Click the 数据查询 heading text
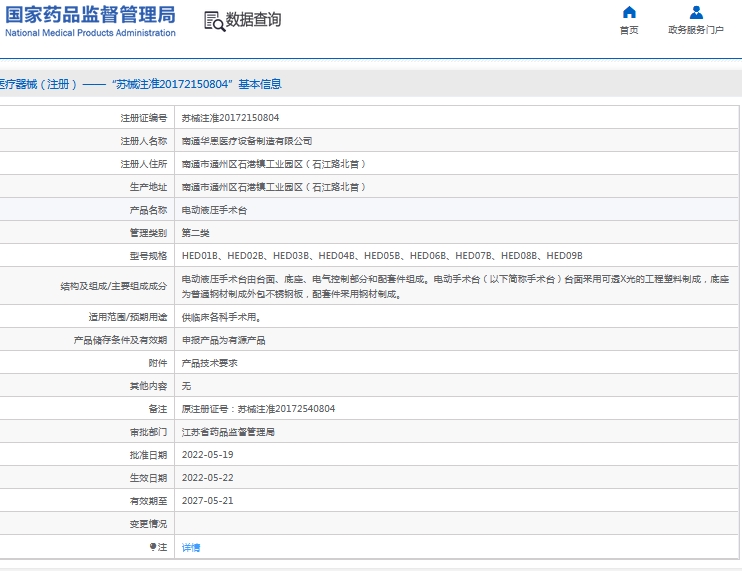 click(253, 20)
